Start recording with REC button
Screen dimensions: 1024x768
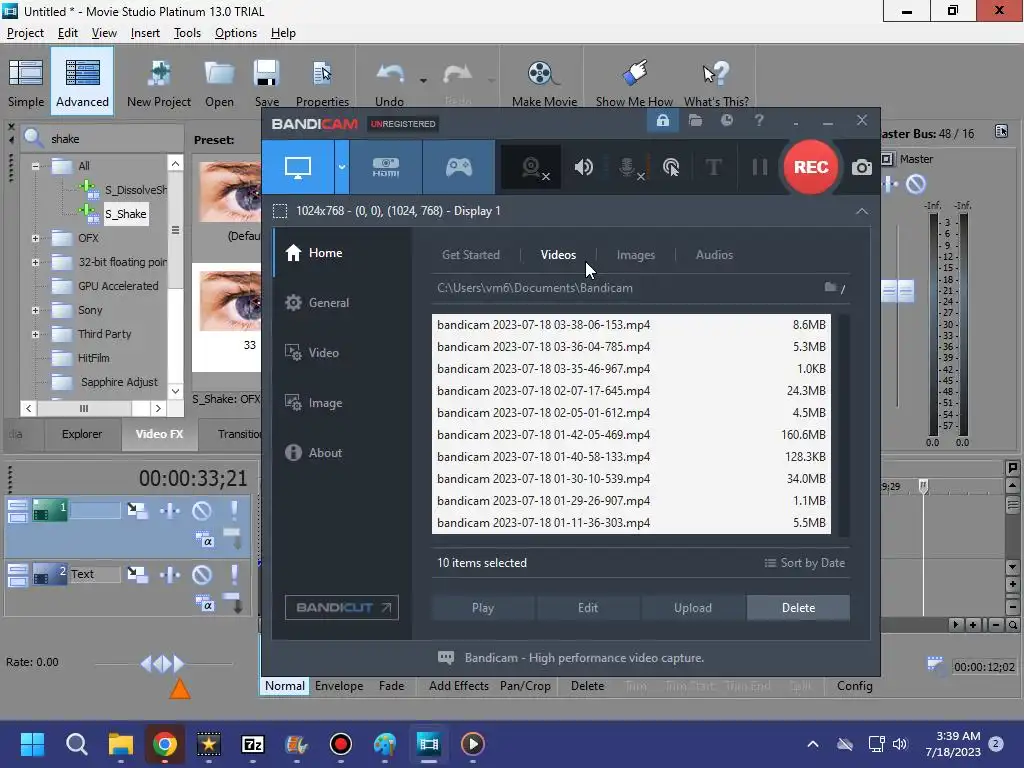tap(810, 167)
